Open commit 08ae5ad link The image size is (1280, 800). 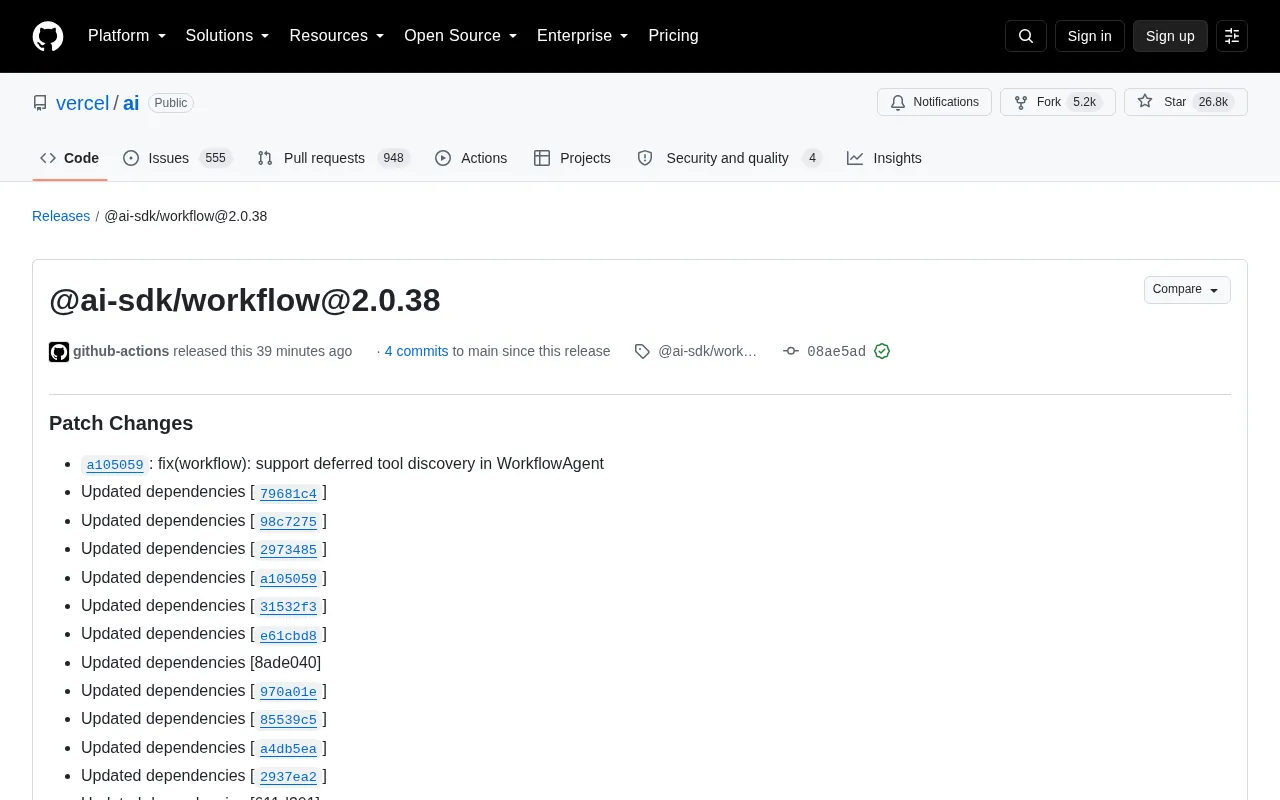[x=836, y=351]
